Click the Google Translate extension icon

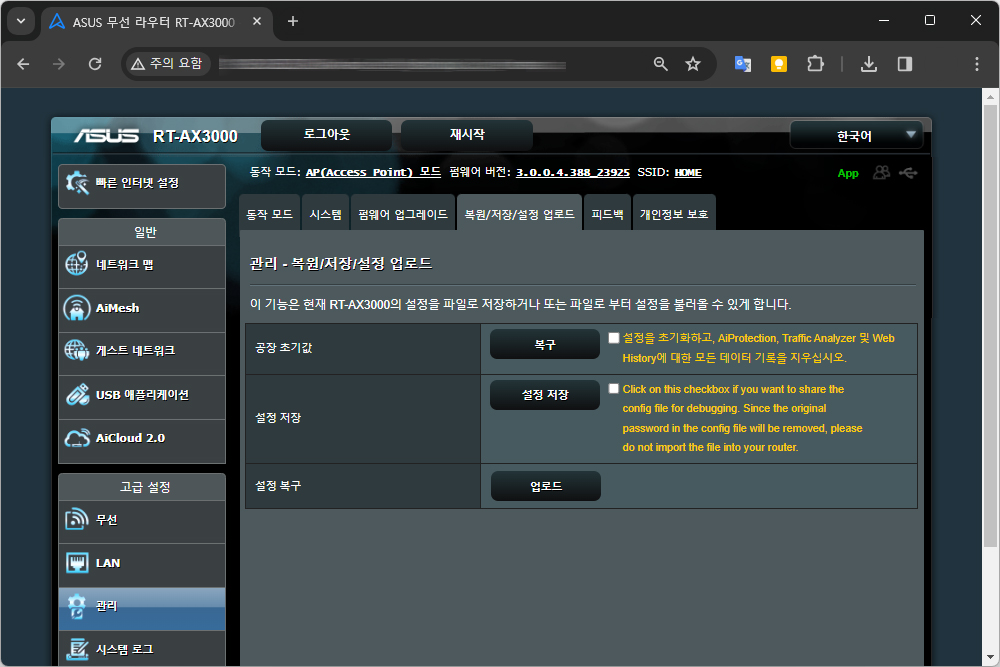743,64
